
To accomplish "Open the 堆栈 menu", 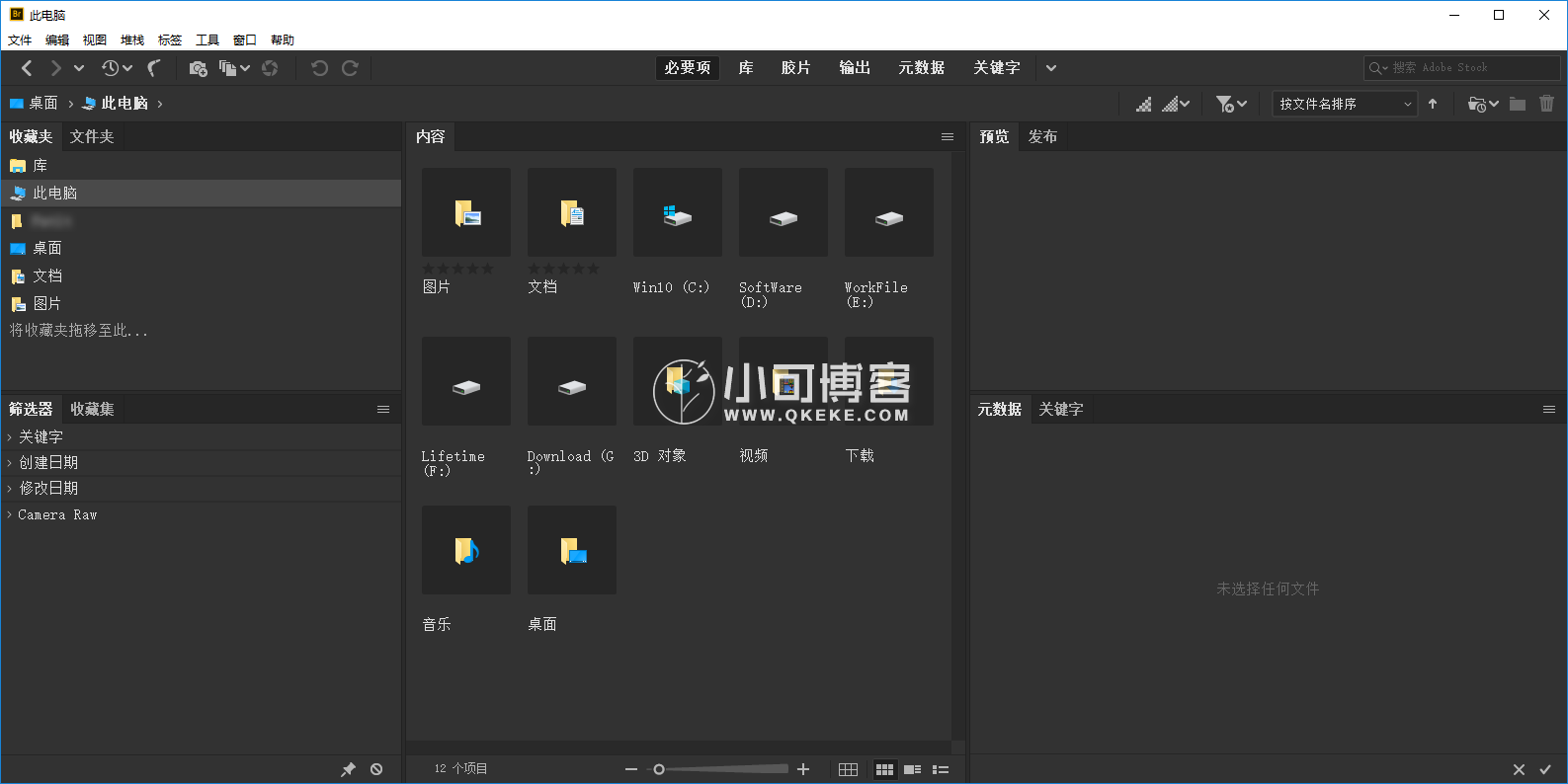I will (132, 40).
